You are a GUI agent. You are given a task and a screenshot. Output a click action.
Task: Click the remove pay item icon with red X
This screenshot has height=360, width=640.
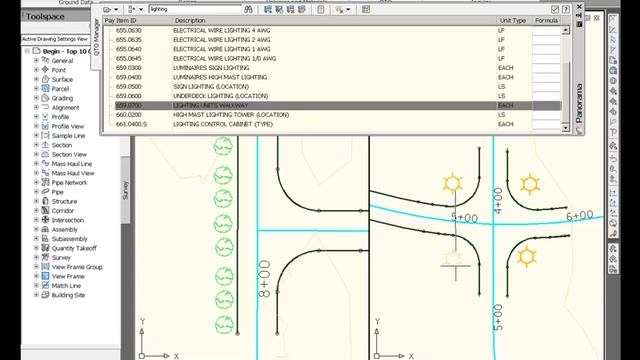pyautogui.click(x=291, y=9)
